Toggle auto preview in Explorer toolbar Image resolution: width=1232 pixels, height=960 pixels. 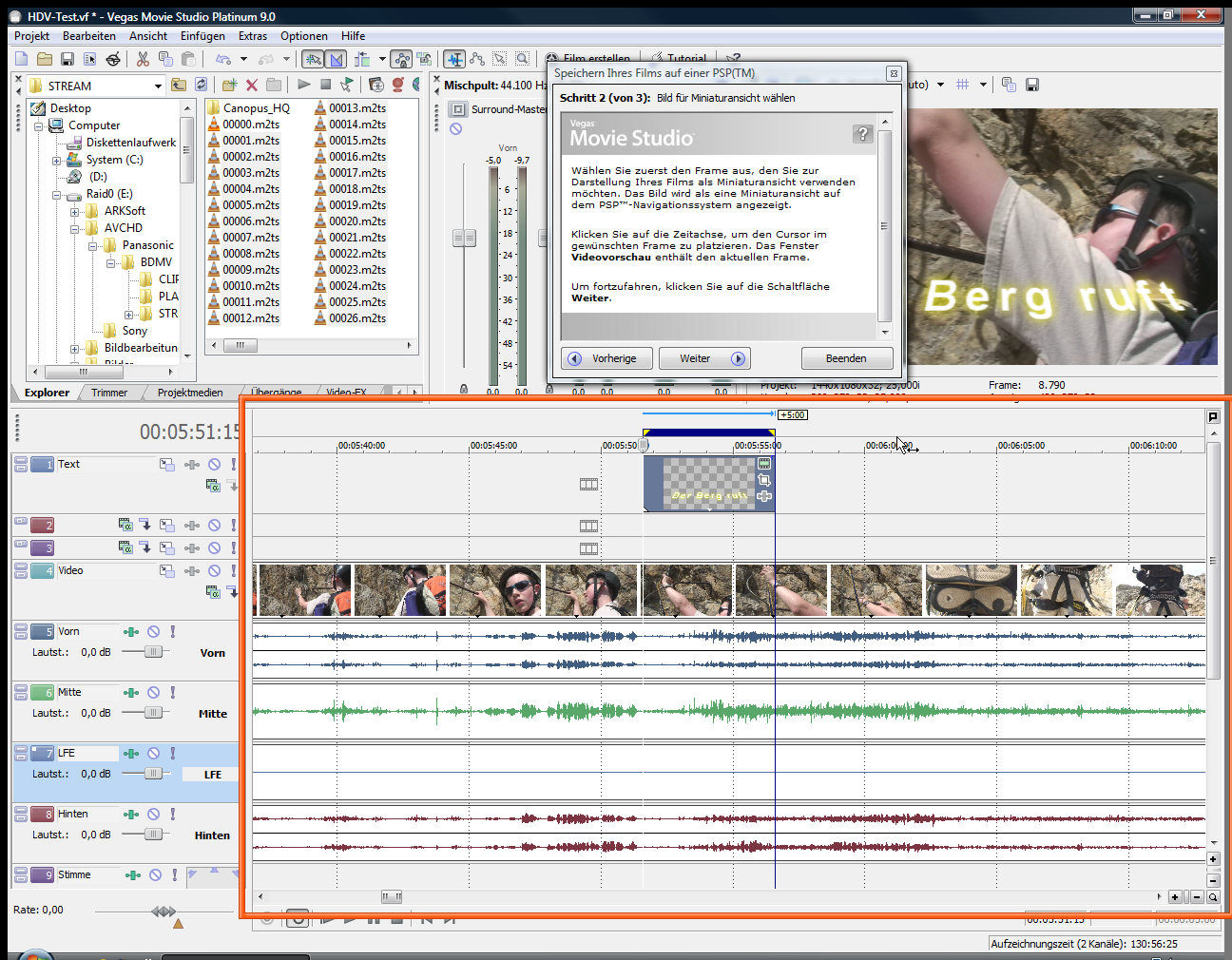(347, 85)
